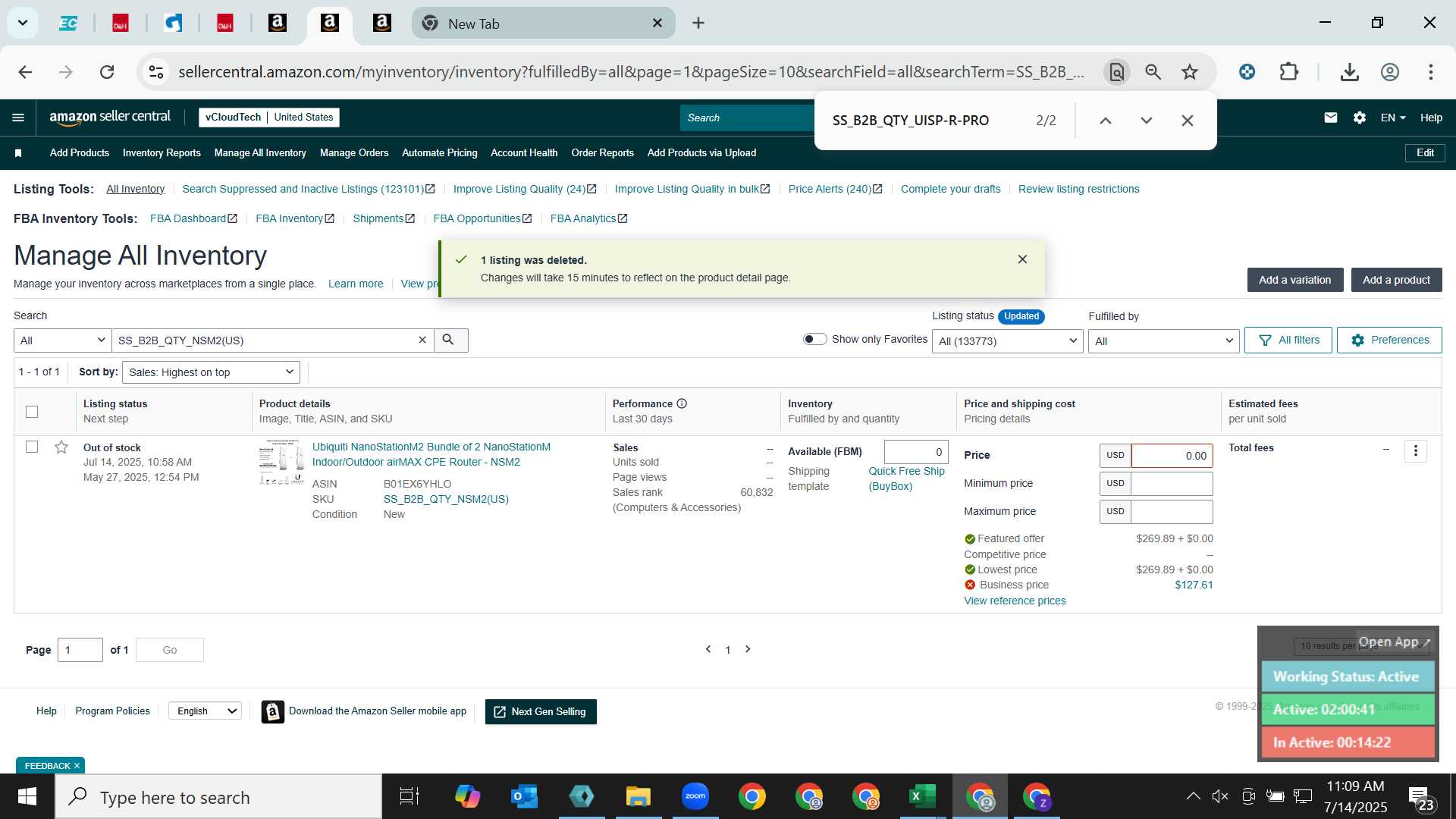The image size is (1456, 819).
Task: Go to next find-in-page match
Action: click(x=1147, y=121)
